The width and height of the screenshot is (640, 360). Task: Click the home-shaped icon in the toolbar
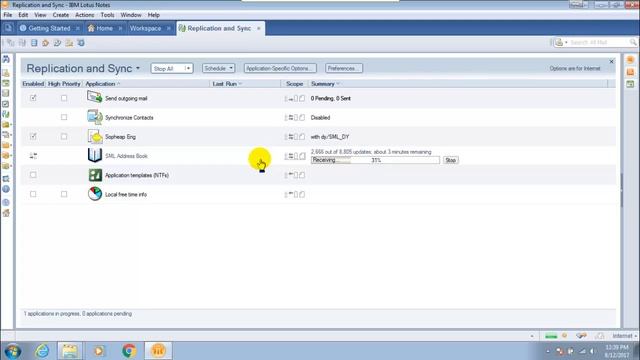(x=45, y=43)
